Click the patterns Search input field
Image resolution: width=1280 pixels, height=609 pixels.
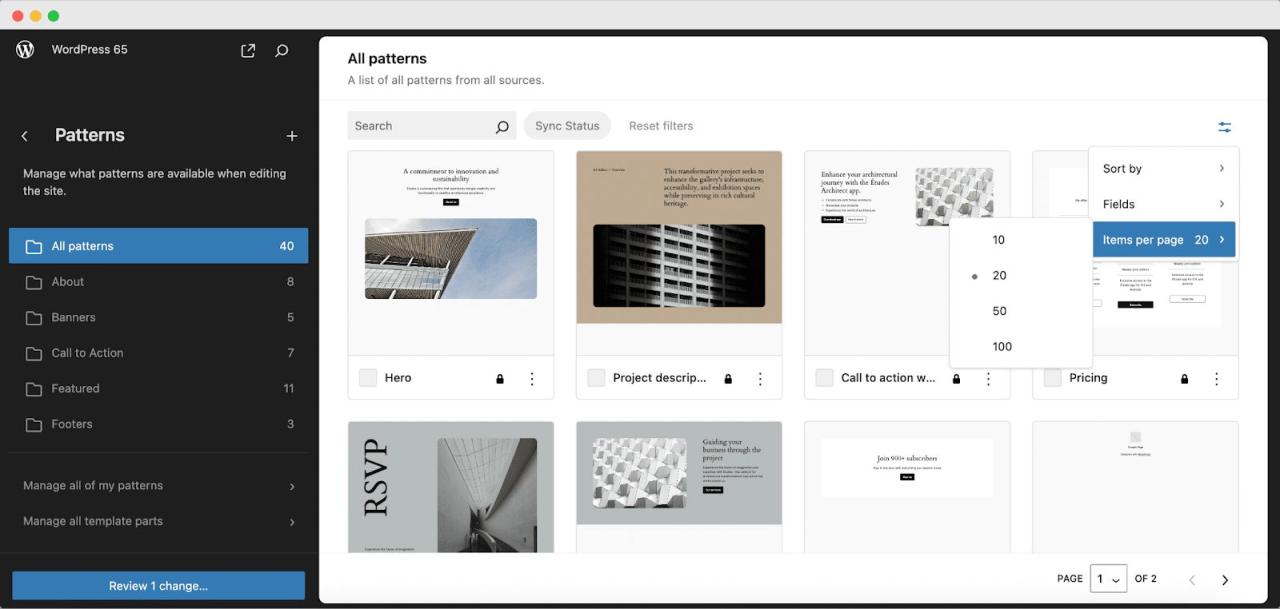coord(420,126)
